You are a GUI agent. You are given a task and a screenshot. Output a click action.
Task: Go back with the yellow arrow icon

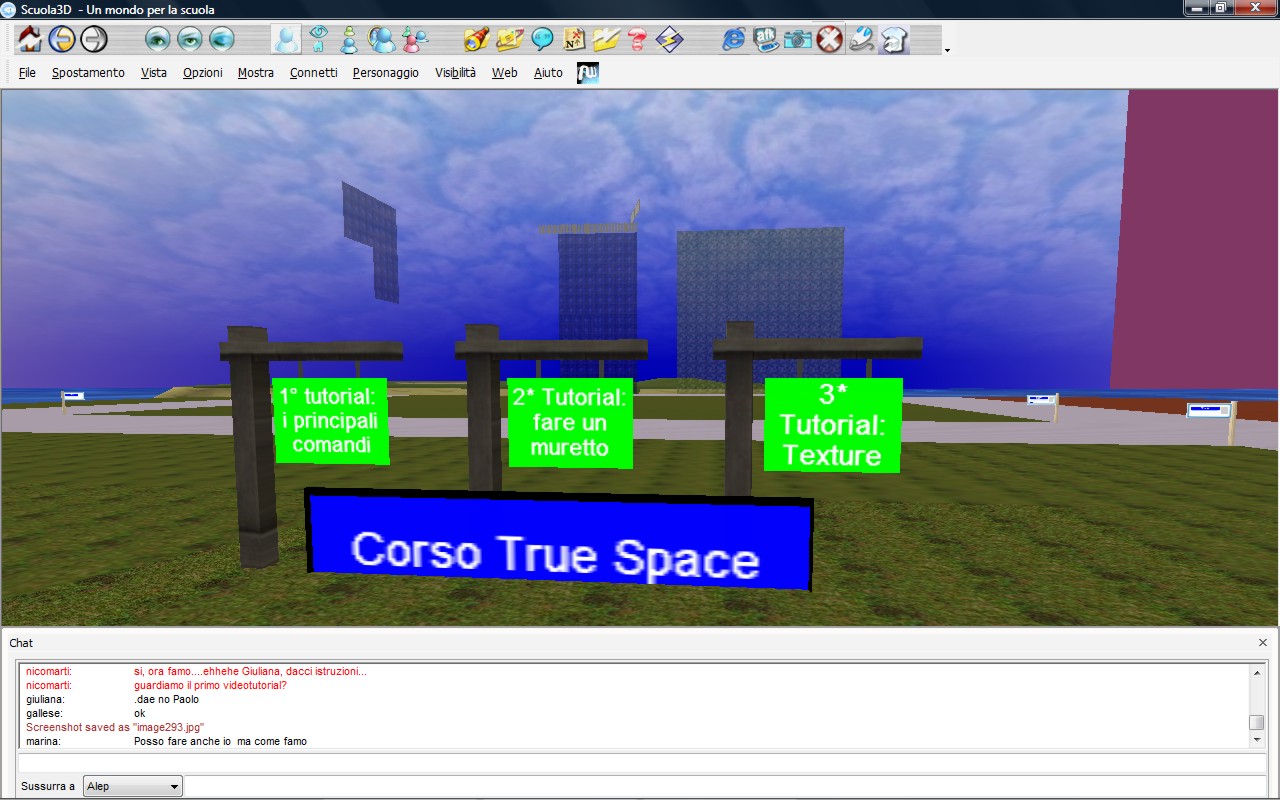click(x=62, y=39)
